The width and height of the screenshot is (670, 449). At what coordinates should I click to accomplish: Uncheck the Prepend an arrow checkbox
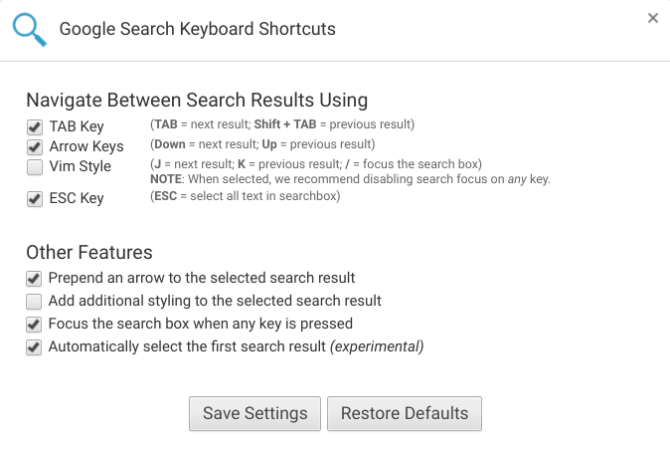point(35,278)
